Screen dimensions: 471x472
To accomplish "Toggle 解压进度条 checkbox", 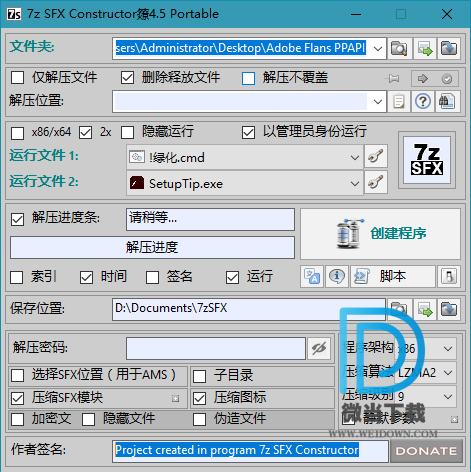I will pos(17,219).
